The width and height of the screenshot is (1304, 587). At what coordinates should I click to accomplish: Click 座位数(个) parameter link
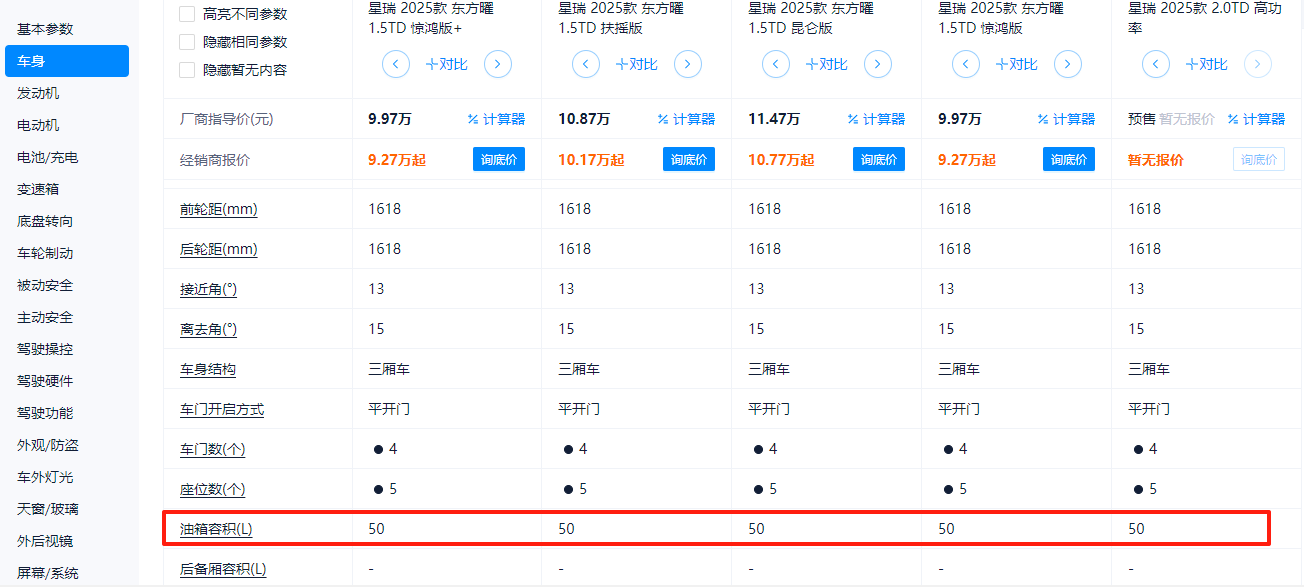212,489
